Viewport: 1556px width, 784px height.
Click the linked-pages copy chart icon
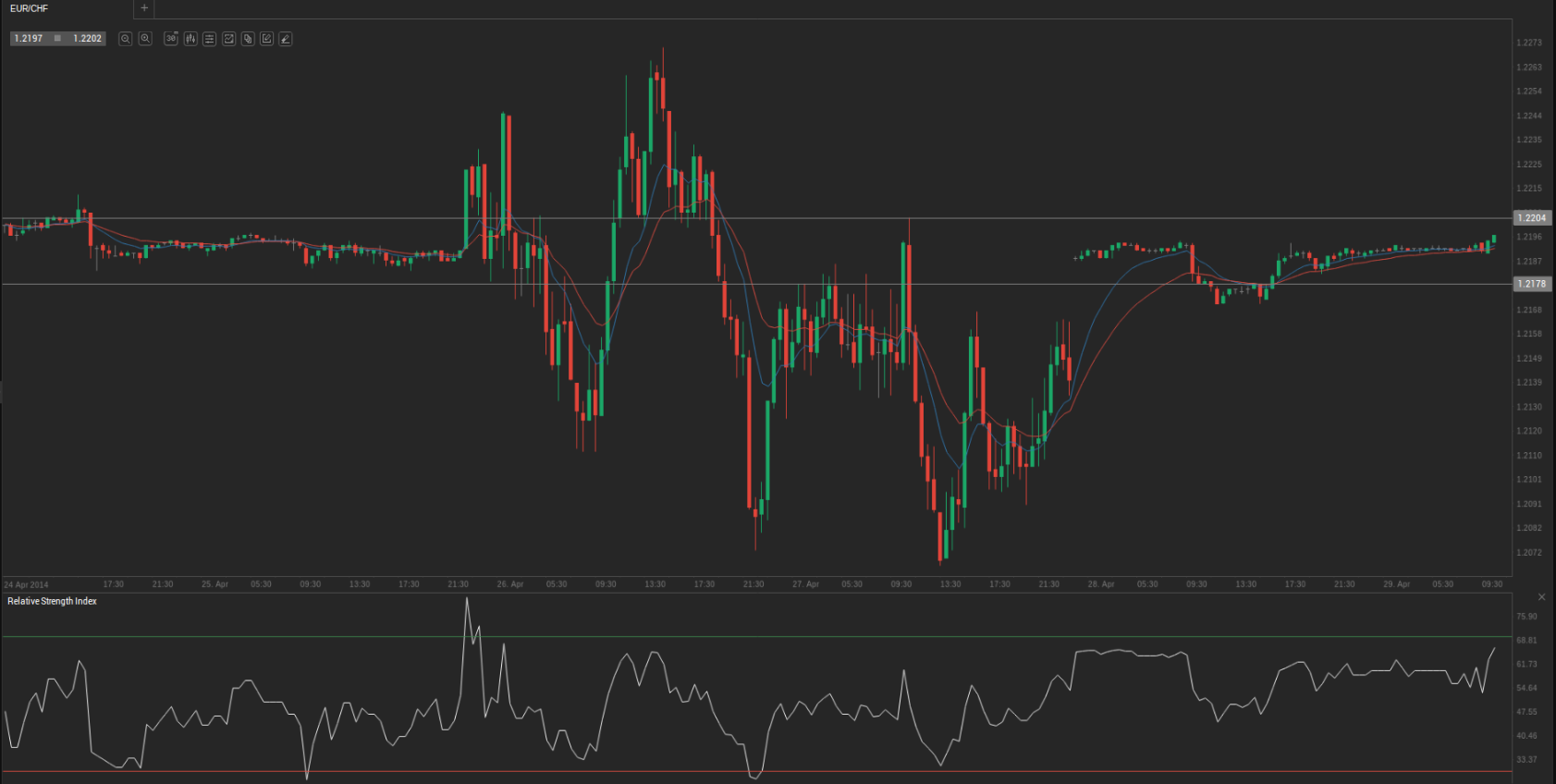pyautogui.click(x=248, y=39)
